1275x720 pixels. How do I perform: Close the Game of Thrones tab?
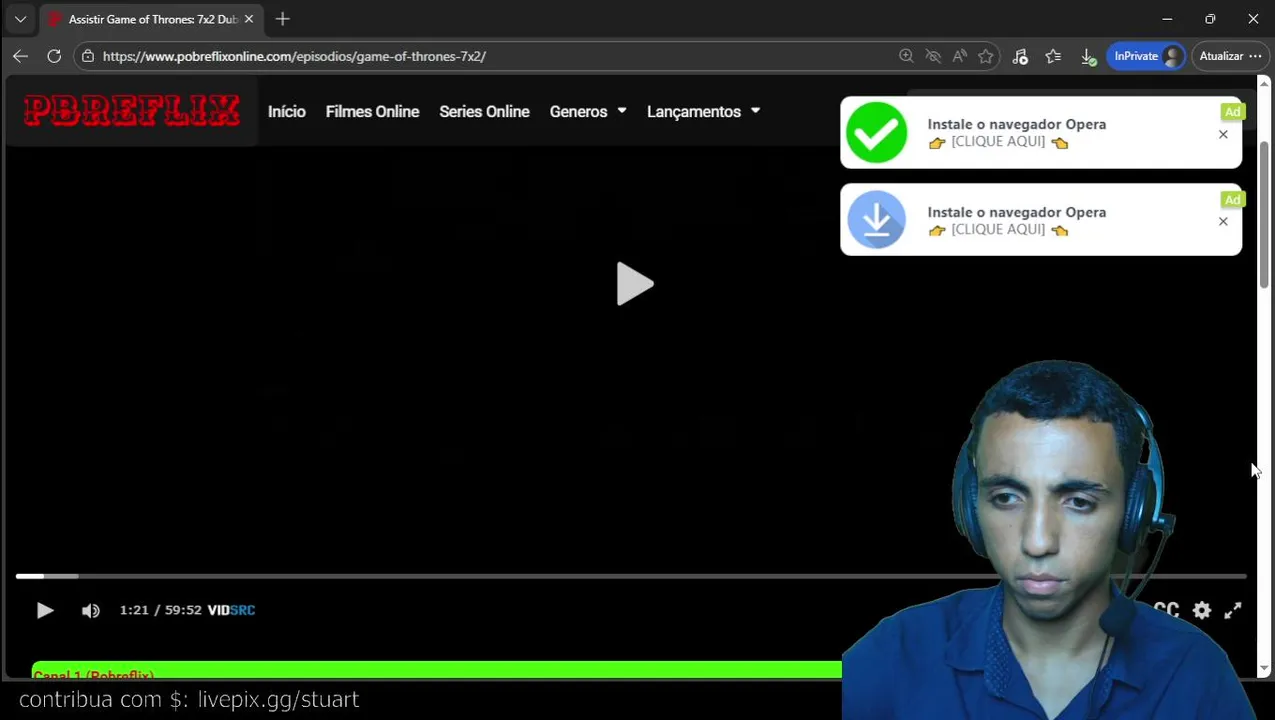pyautogui.click(x=249, y=19)
